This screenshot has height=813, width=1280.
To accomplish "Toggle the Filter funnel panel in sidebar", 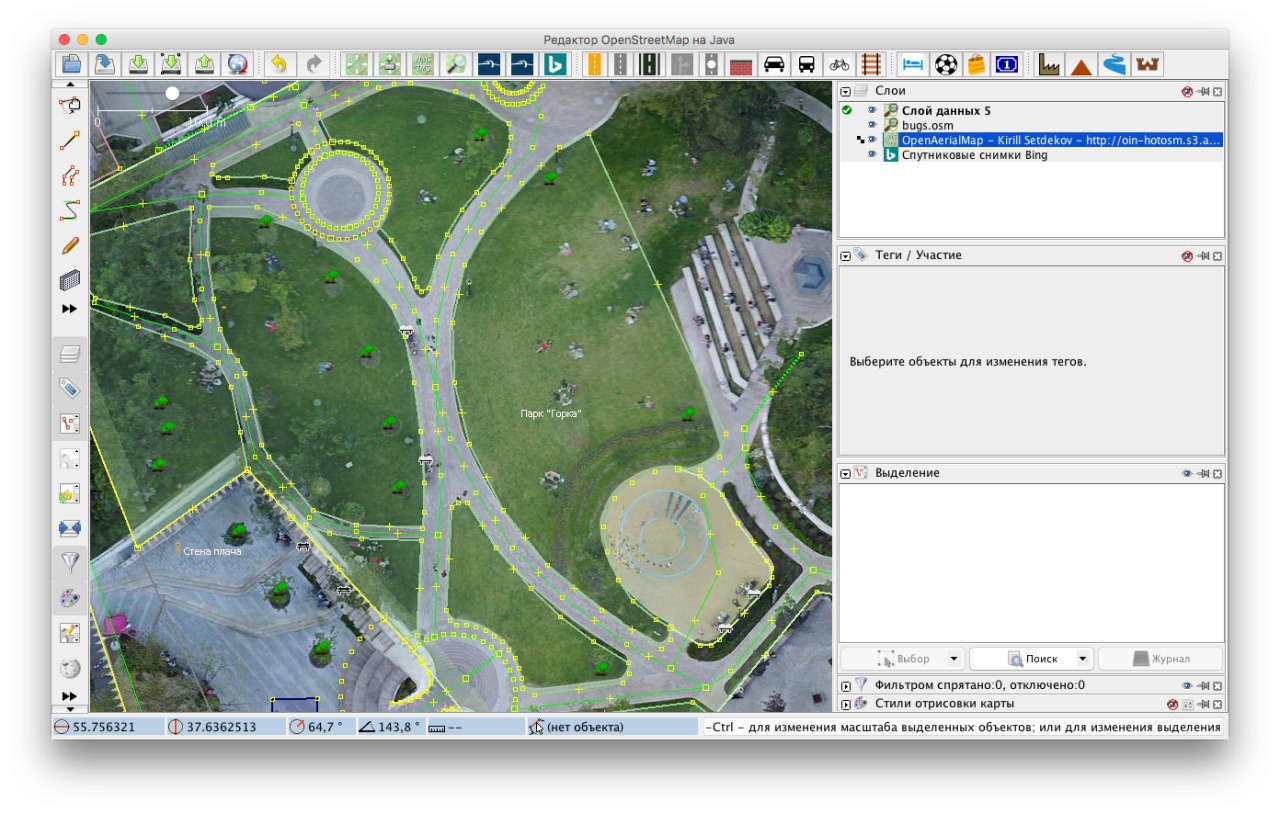I will point(70,563).
